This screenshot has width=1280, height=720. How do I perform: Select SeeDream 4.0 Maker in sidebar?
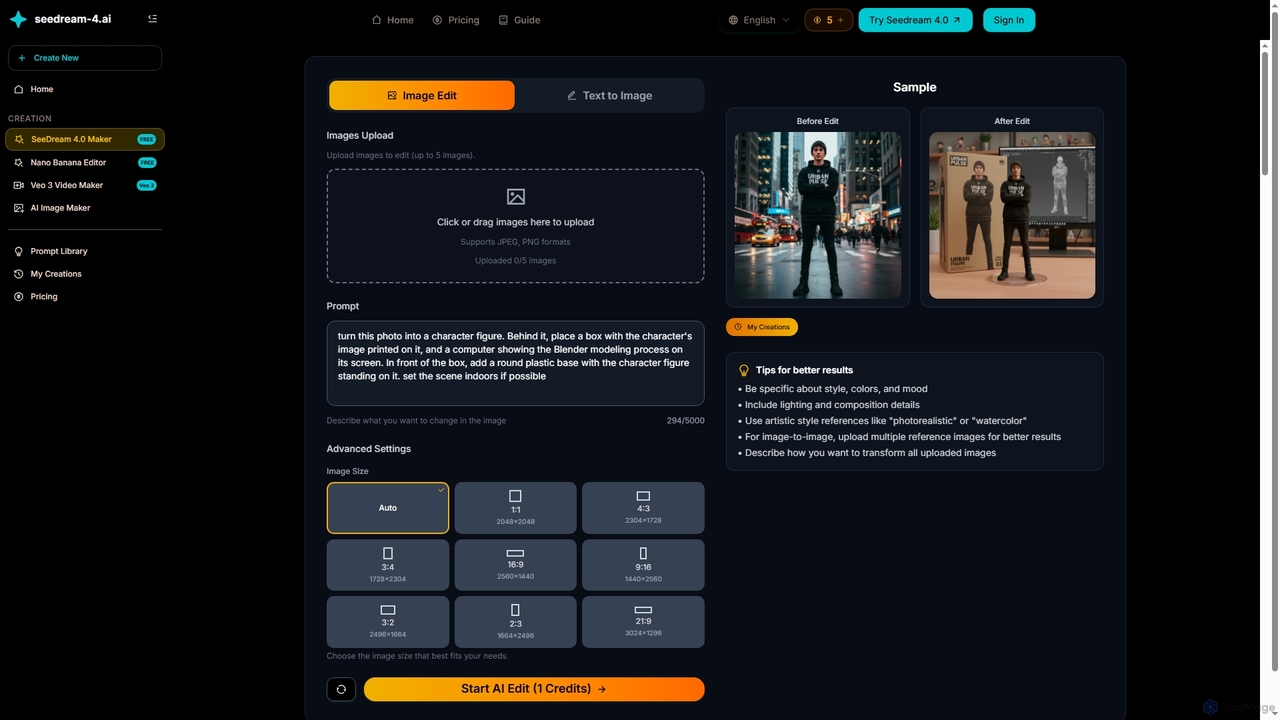(85, 139)
